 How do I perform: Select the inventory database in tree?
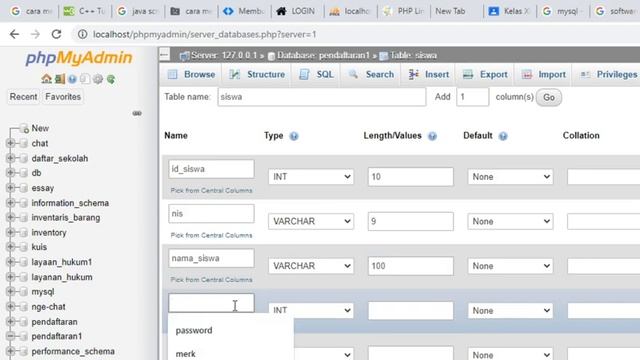point(49,233)
